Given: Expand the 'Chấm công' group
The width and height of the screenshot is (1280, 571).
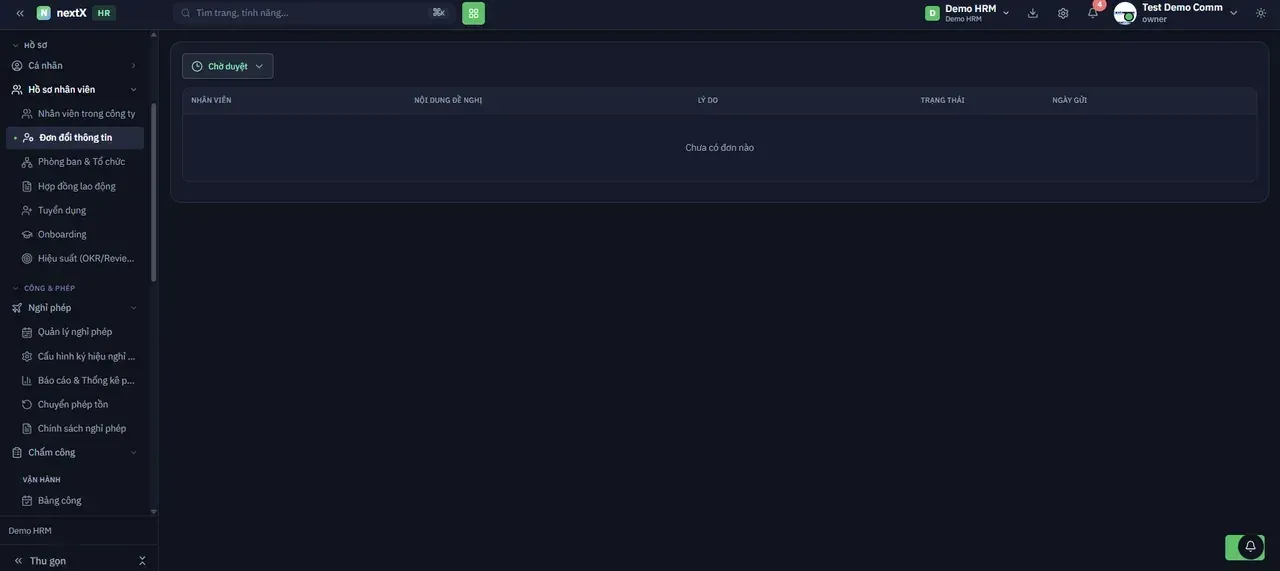Looking at the screenshot, I should pyautogui.click(x=75, y=452).
